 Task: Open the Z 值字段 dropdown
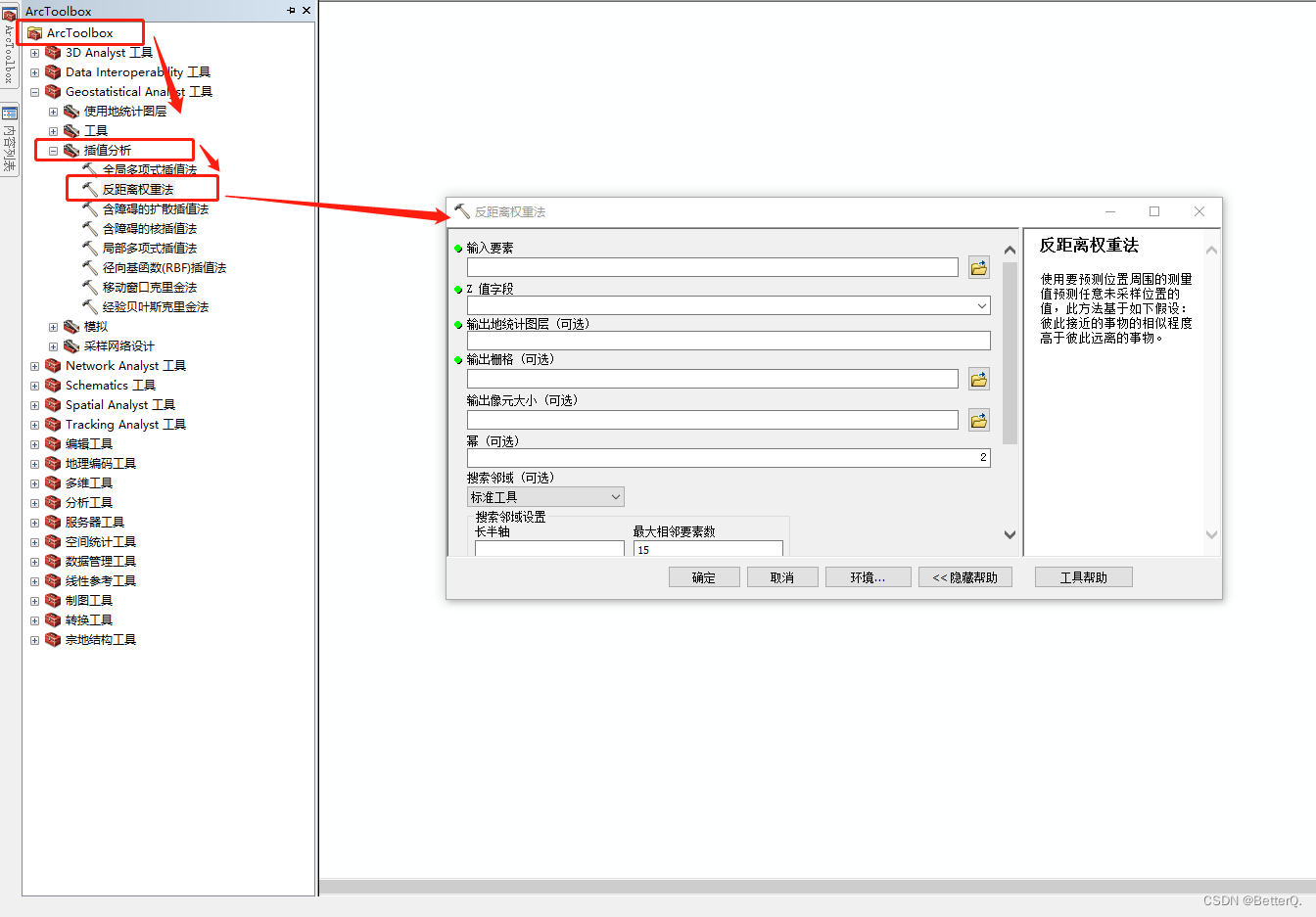[982, 306]
